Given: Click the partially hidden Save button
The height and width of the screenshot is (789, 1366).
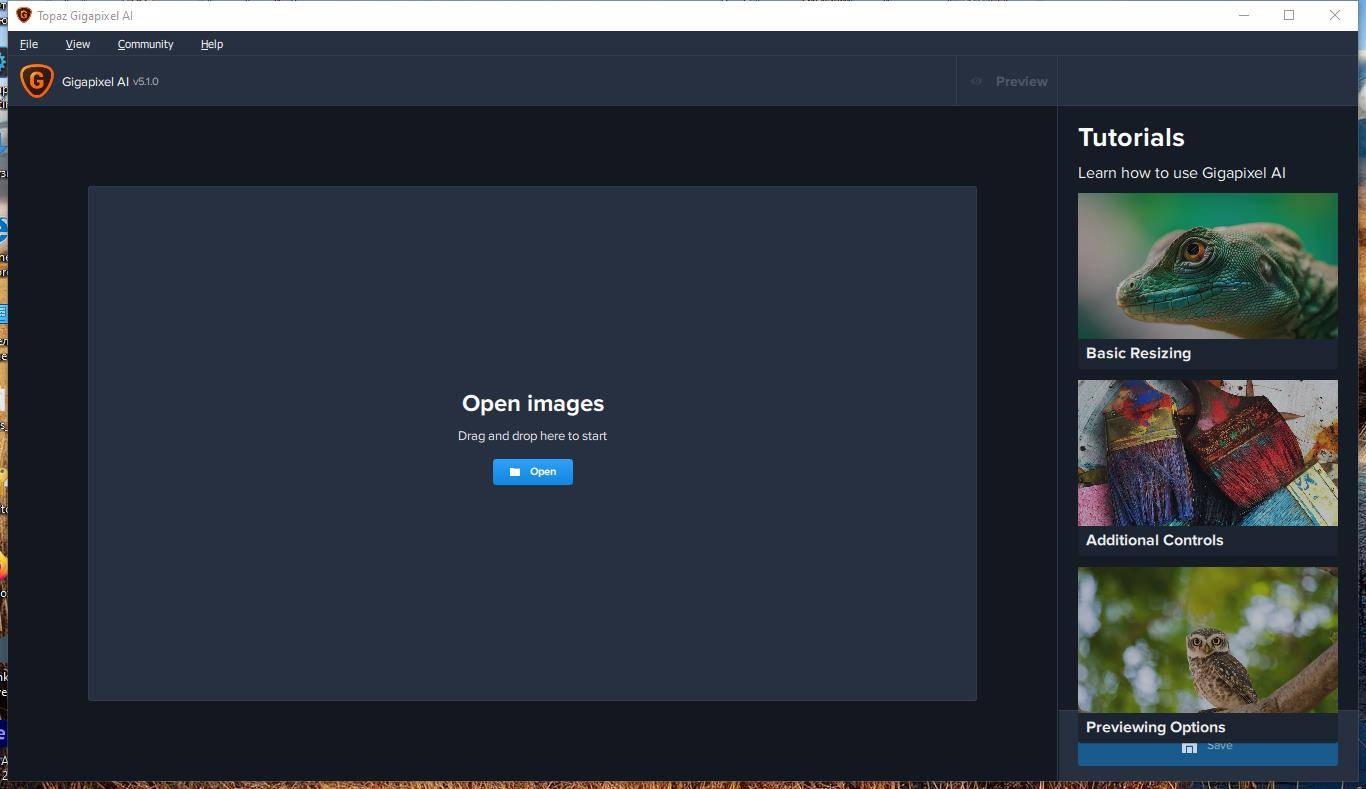Looking at the screenshot, I should pyautogui.click(x=1208, y=754).
